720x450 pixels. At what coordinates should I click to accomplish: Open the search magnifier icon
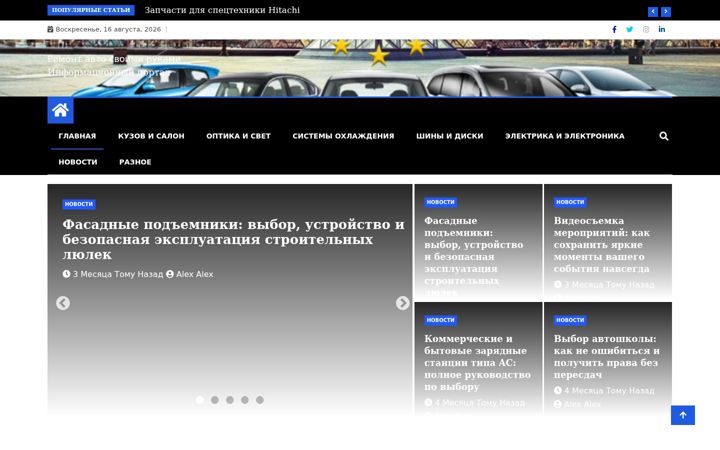(664, 136)
